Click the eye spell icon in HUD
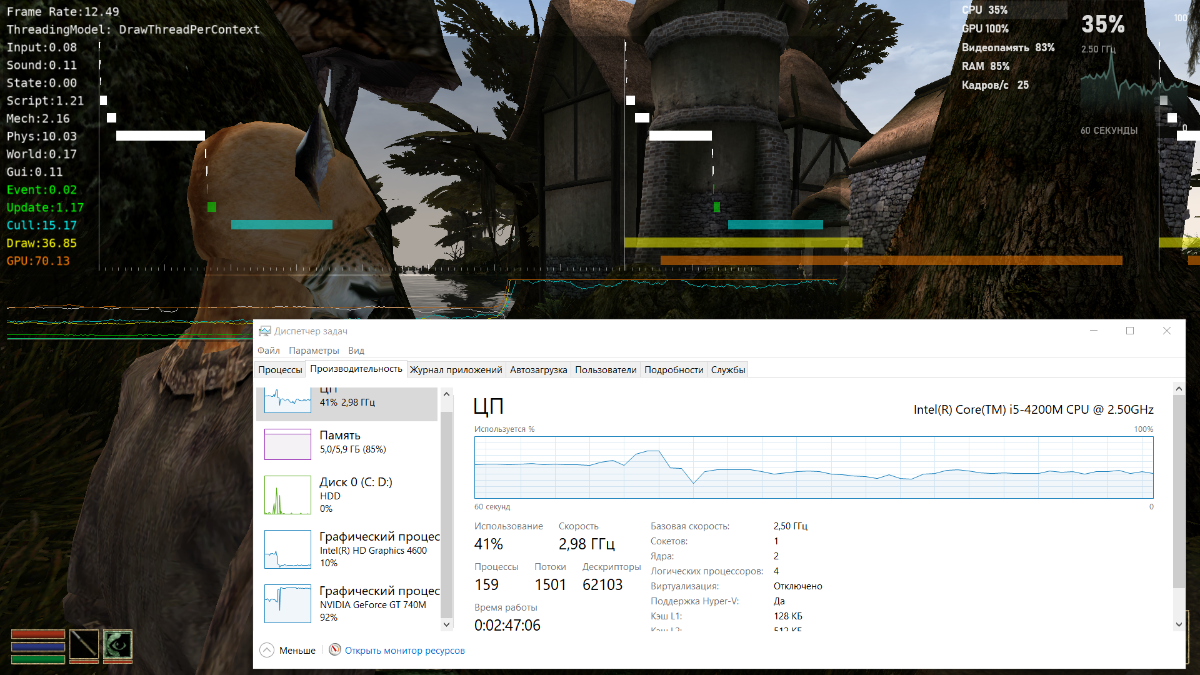Viewport: 1200px width, 675px height. (x=118, y=645)
